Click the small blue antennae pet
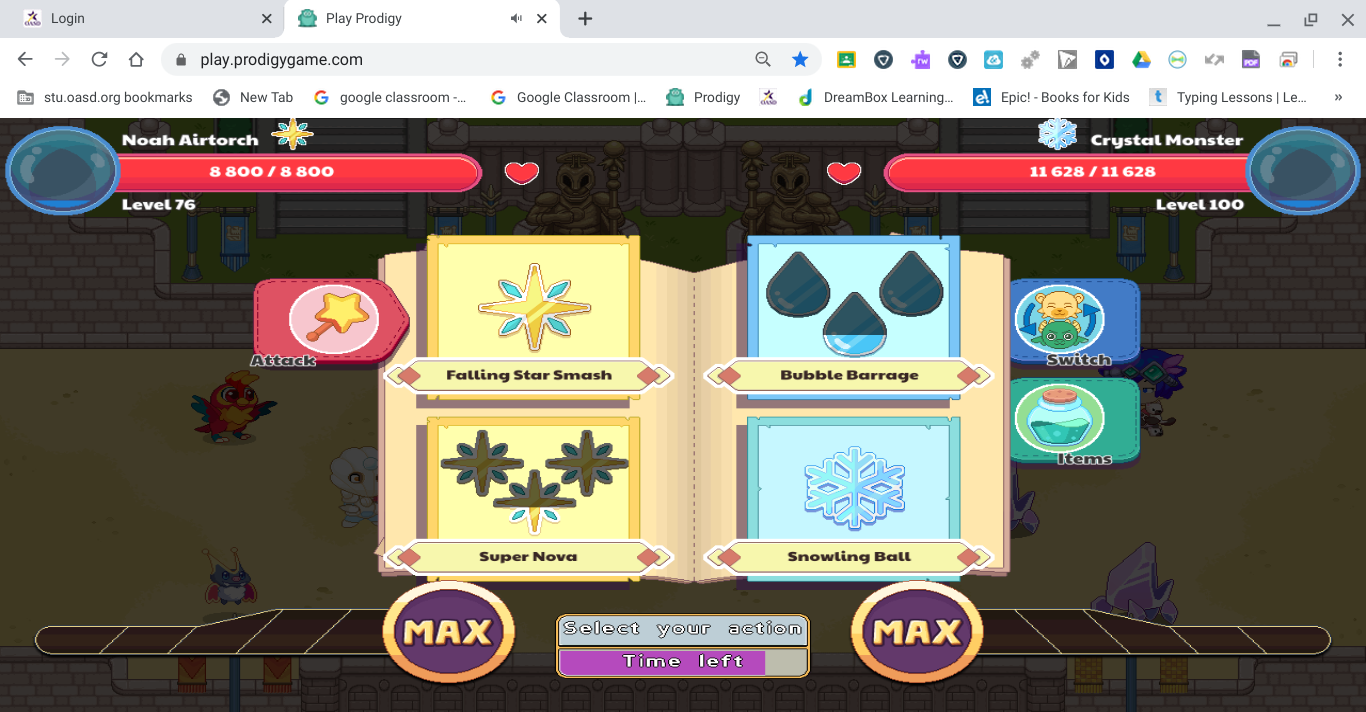 click(230, 578)
